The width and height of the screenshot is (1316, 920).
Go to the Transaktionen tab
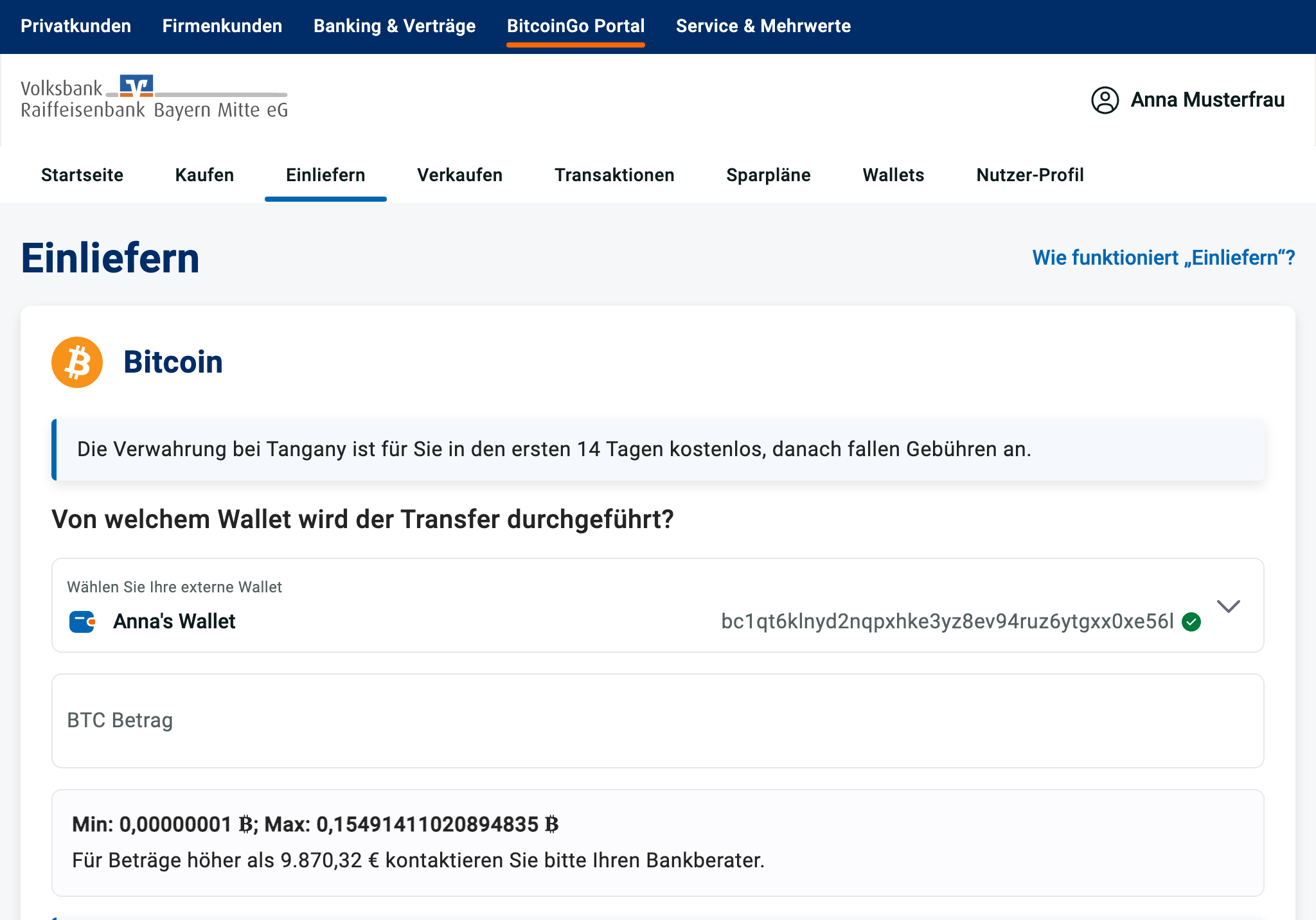tap(614, 175)
